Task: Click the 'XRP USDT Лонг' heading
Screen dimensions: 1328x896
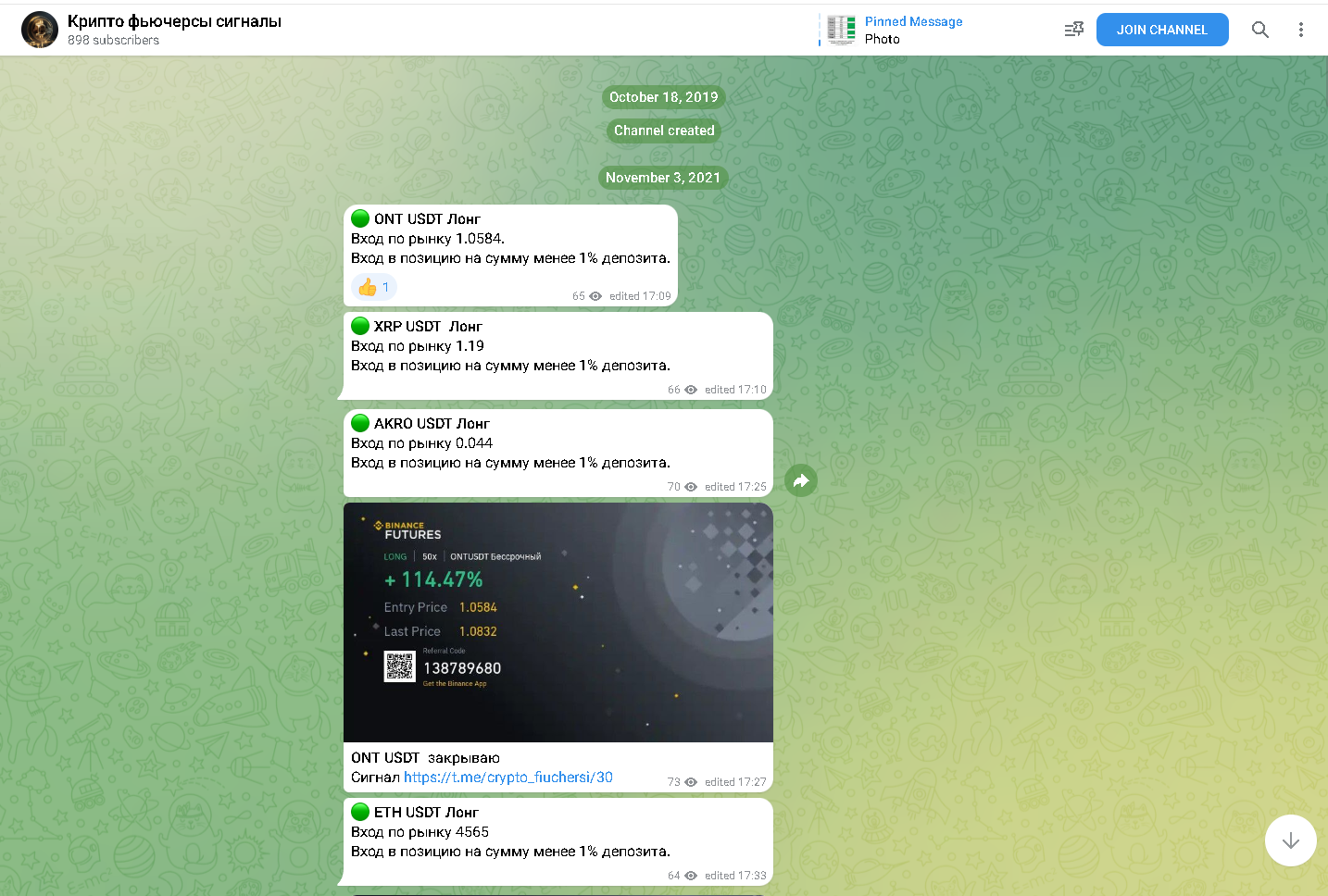Action: point(428,327)
